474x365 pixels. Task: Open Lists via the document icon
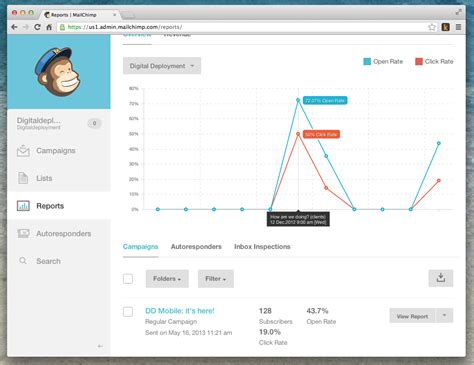pyautogui.click(x=23, y=178)
